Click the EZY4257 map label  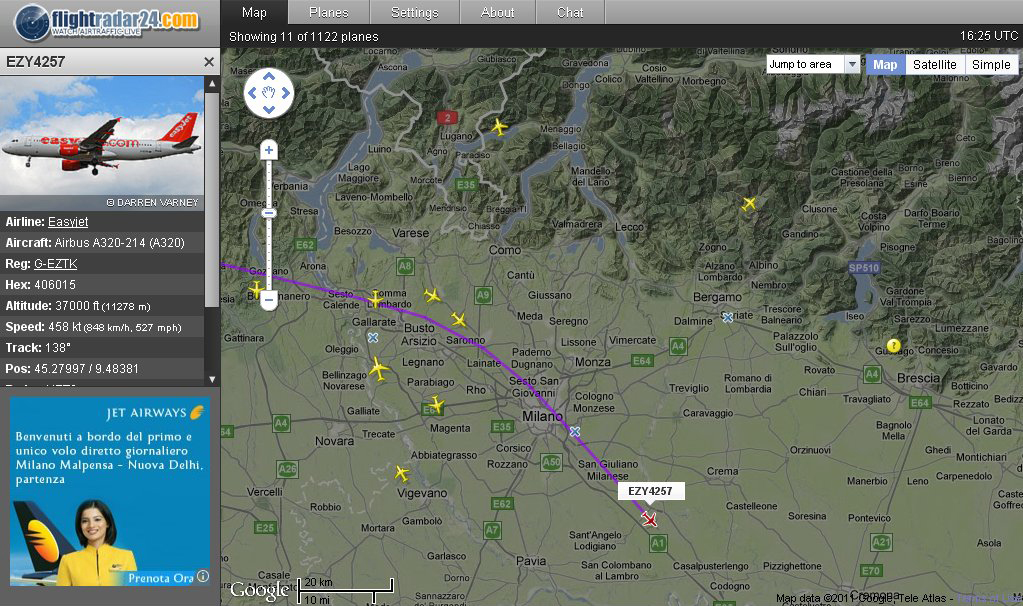(x=650, y=491)
